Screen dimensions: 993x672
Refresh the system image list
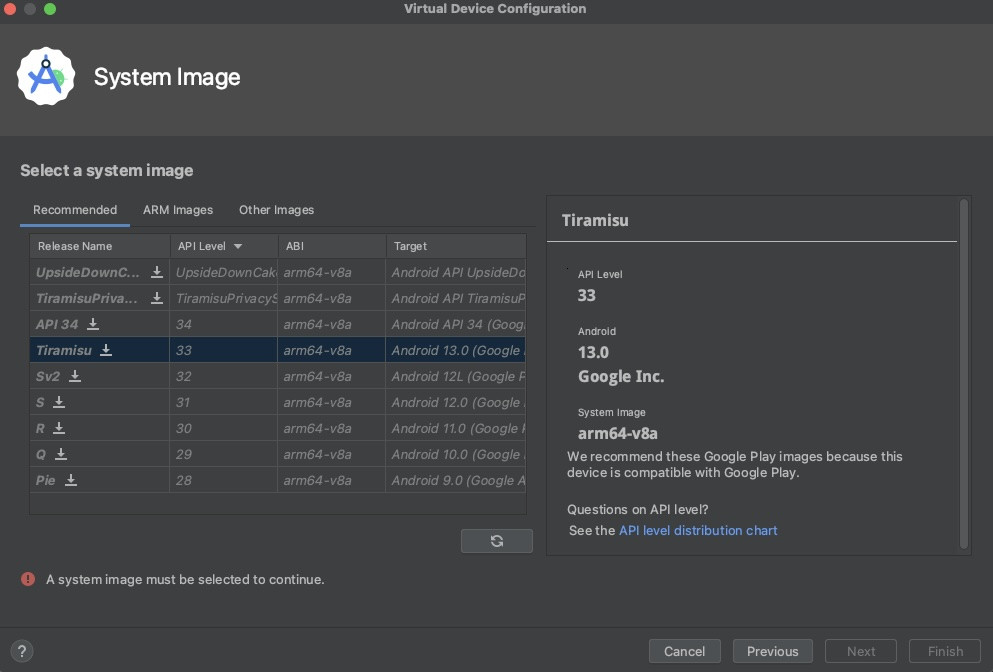tap(497, 541)
